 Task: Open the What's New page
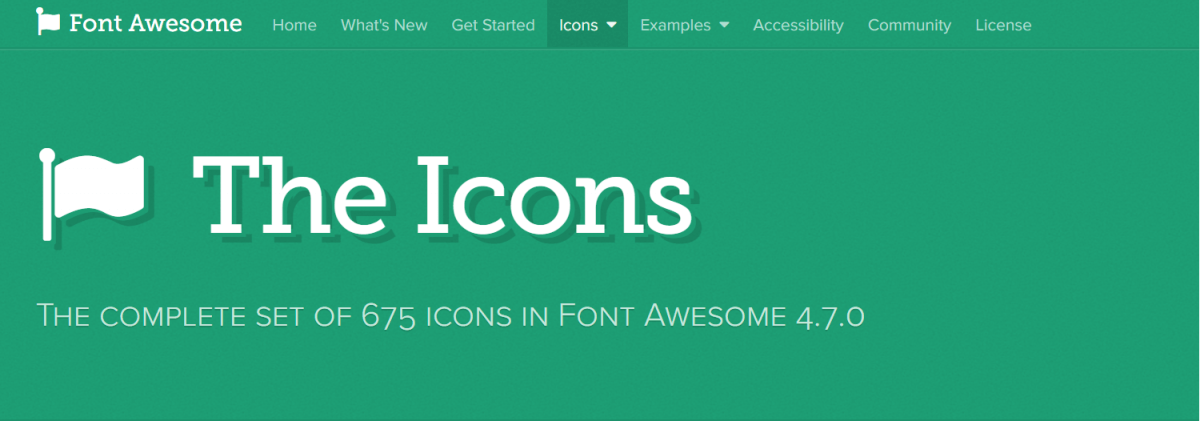[x=384, y=25]
